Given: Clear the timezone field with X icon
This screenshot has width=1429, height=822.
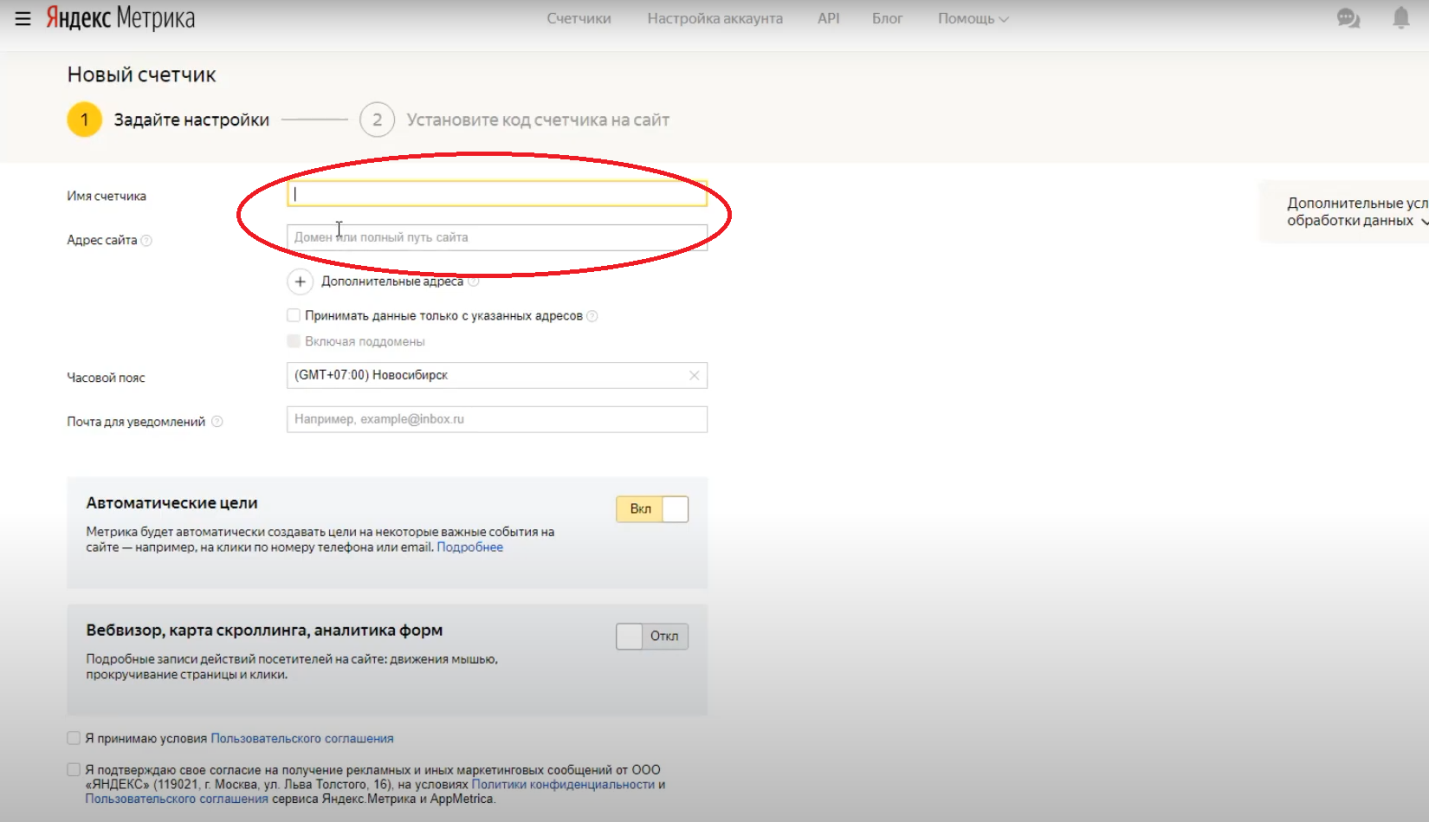Looking at the screenshot, I should click(x=694, y=376).
